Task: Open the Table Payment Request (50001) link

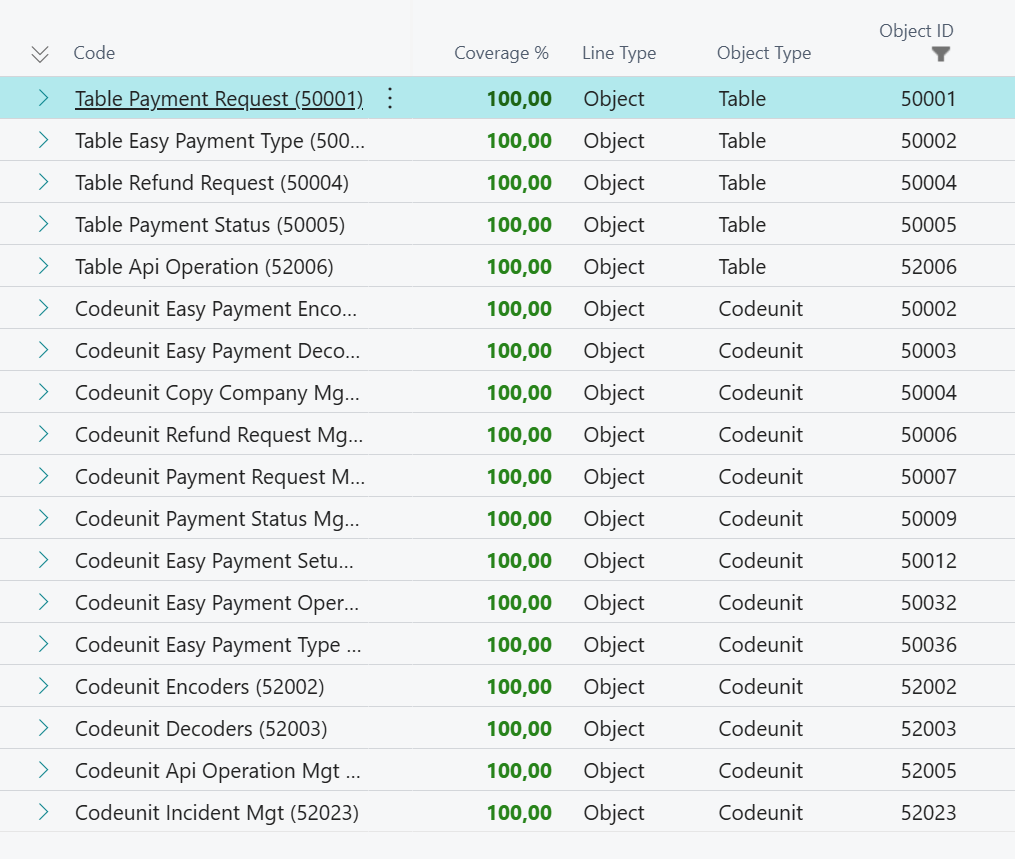Action: pyautogui.click(x=219, y=99)
